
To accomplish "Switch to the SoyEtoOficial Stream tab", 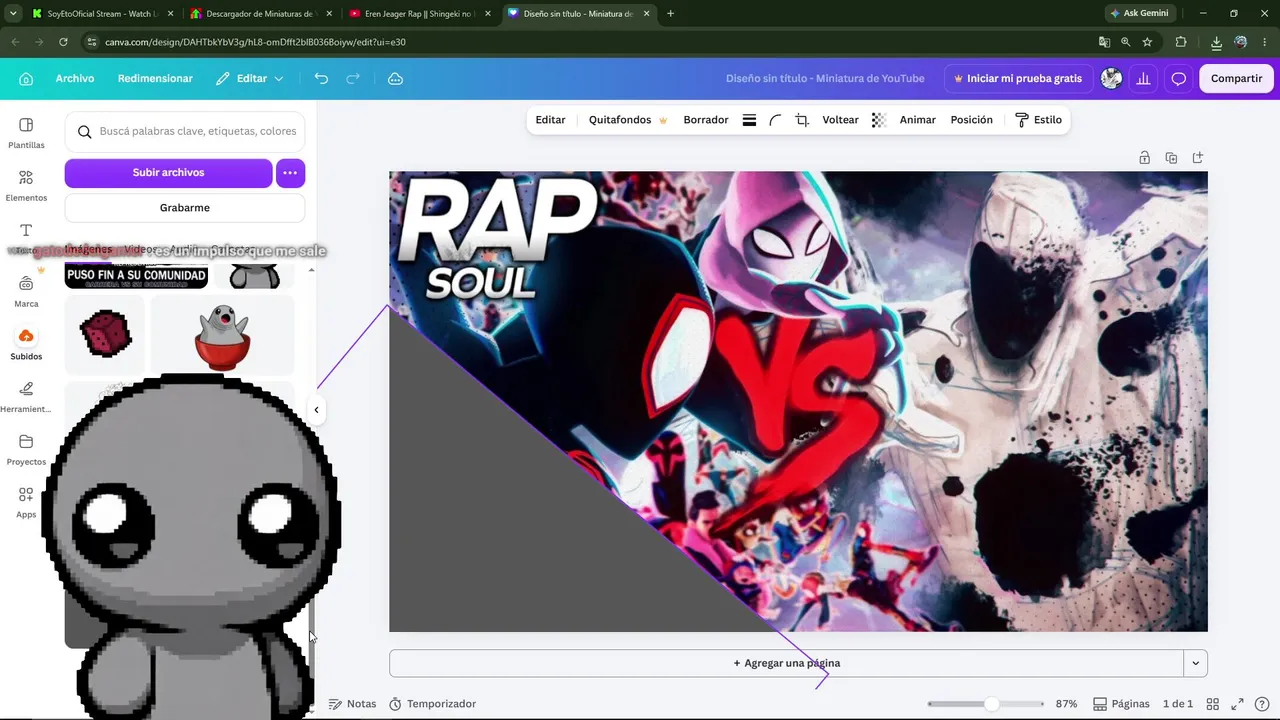I will (102, 14).
